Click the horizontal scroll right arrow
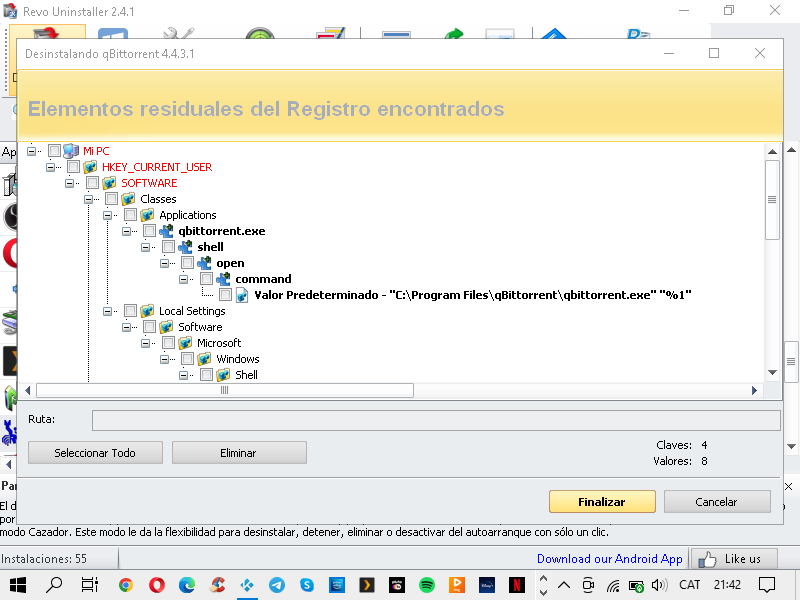Screen dimensions: 800x600 click(754, 390)
